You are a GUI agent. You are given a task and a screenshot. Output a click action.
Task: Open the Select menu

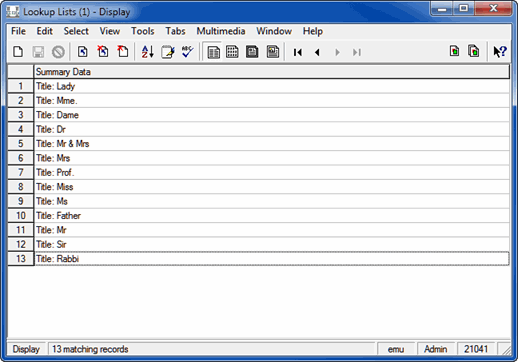click(x=76, y=31)
